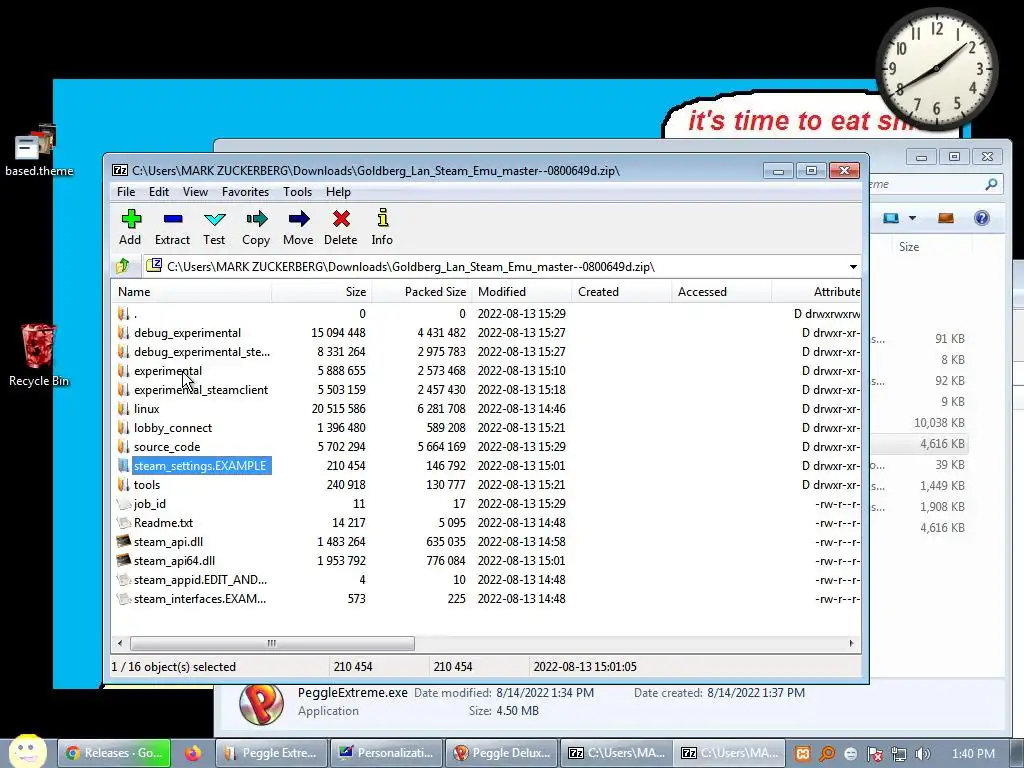The height and width of the screenshot is (768, 1024).
Task: Select the steam_interfaces.EXAM... file row
Action: pos(487,599)
